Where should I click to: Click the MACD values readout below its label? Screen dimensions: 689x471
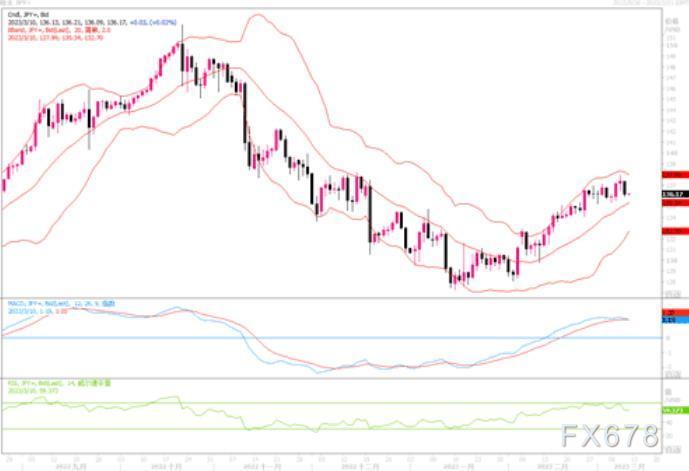pos(38,311)
